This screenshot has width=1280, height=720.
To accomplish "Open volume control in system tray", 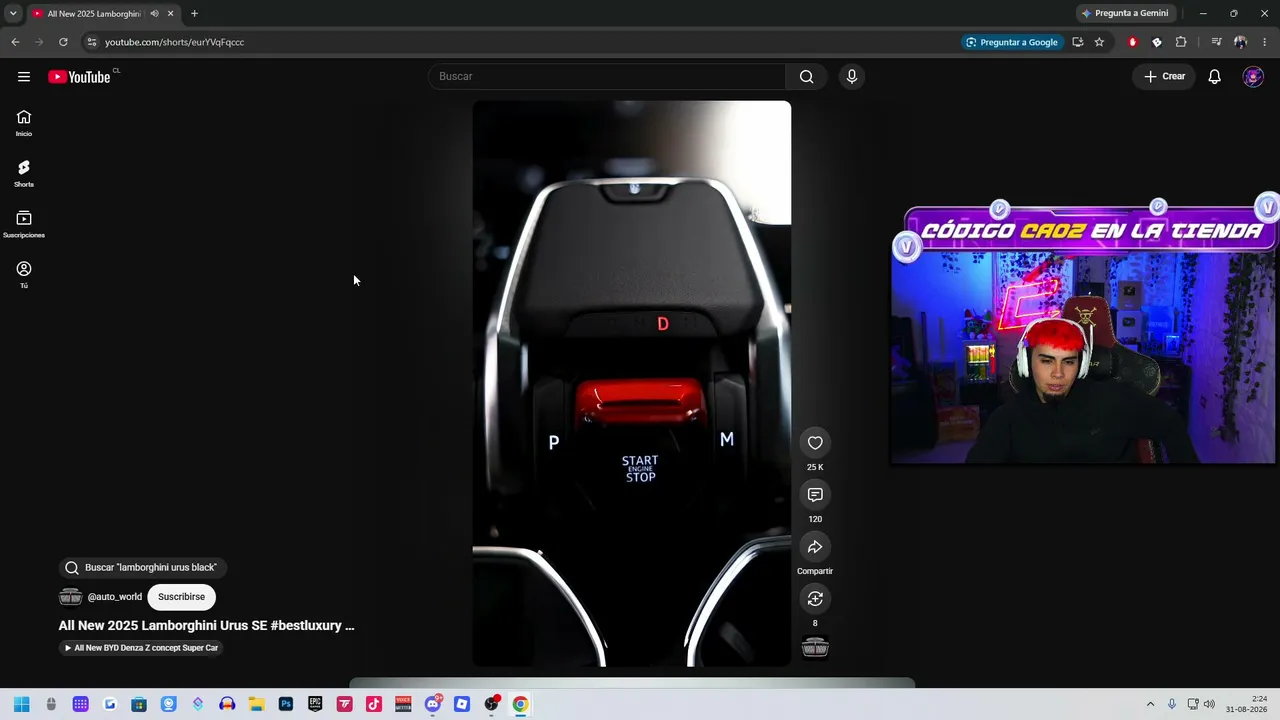I will point(1209,704).
